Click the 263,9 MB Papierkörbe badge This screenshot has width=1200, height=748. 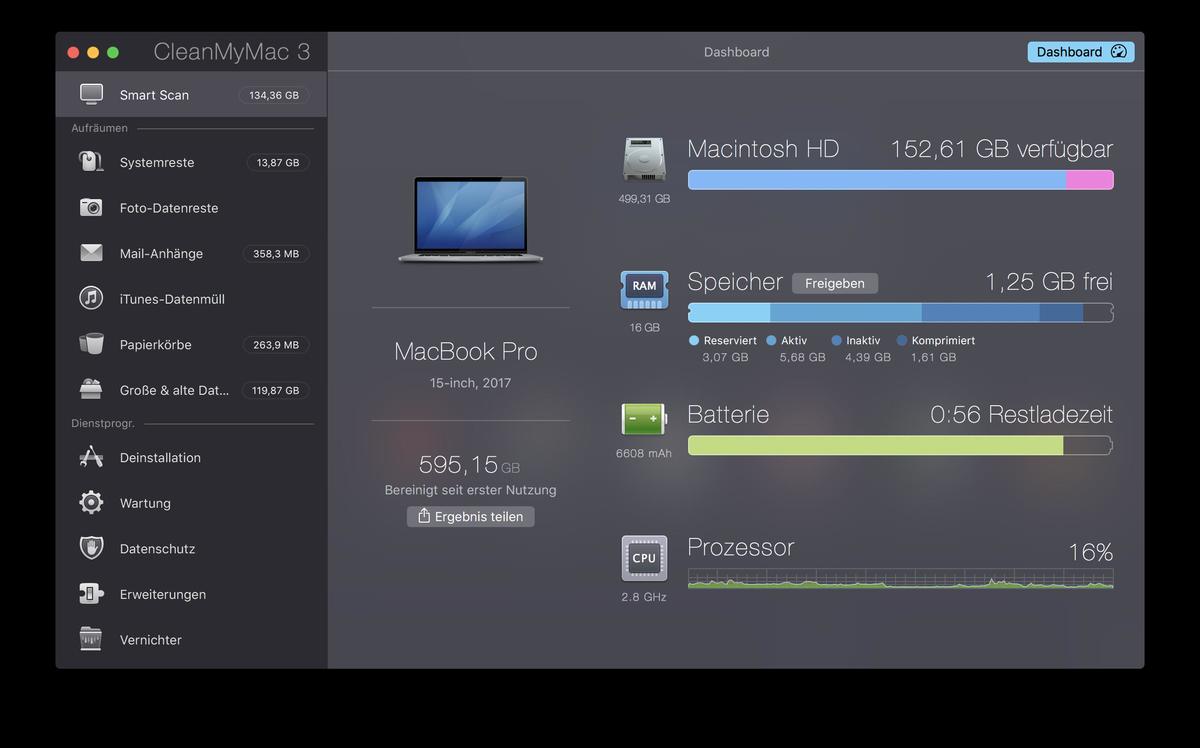point(276,345)
